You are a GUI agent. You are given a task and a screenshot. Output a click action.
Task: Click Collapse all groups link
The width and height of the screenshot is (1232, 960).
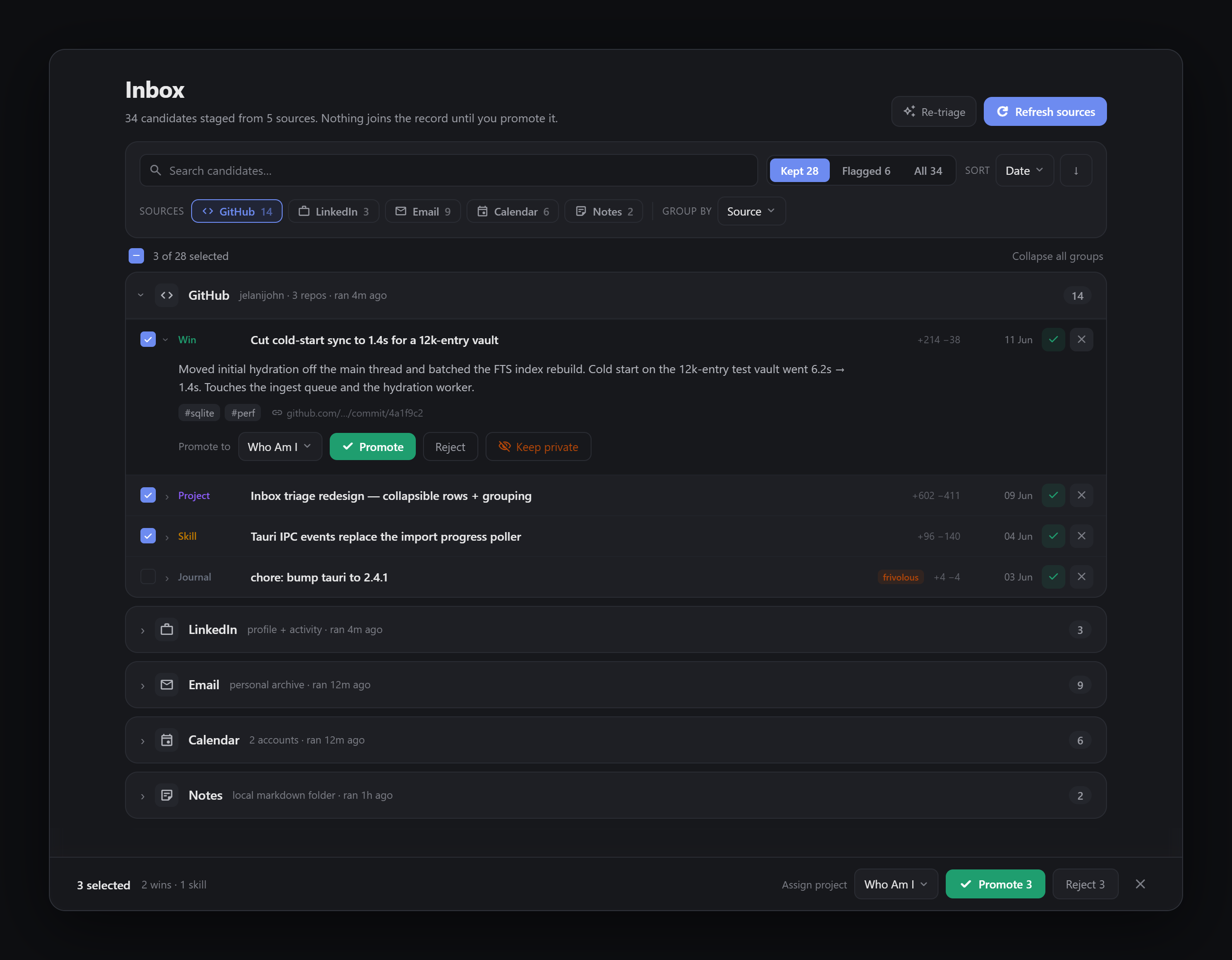pyautogui.click(x=1057, y=256)
